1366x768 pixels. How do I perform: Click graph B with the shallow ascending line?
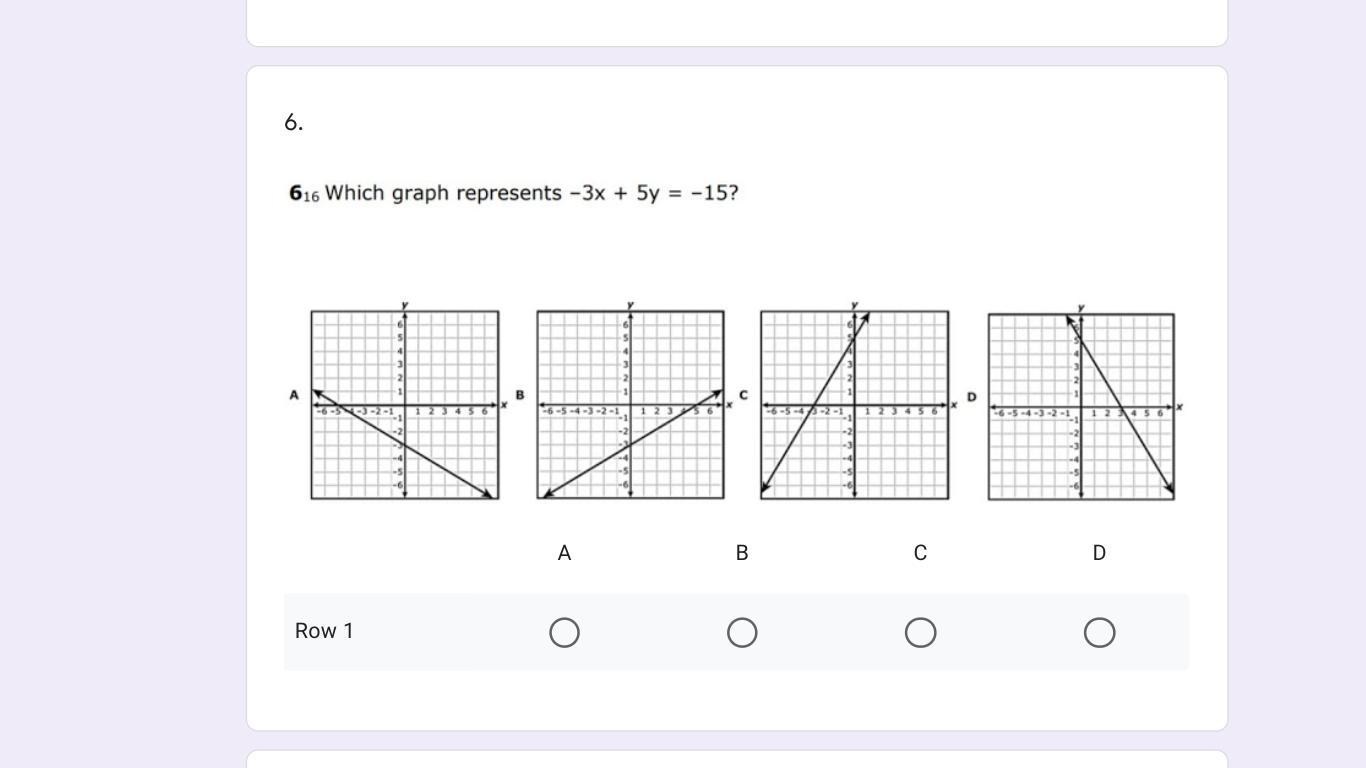631,405
